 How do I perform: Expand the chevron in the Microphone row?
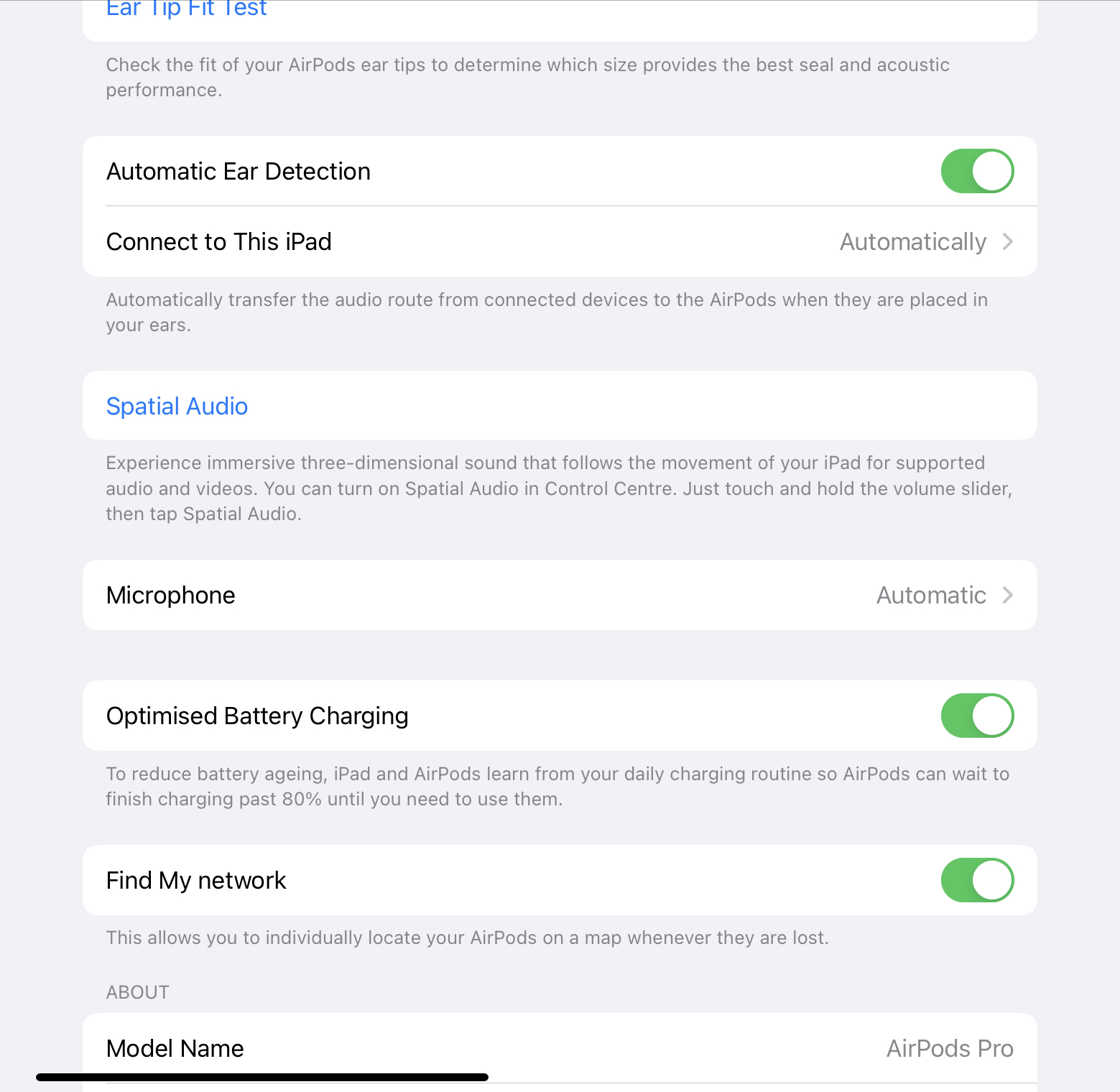1008,596
